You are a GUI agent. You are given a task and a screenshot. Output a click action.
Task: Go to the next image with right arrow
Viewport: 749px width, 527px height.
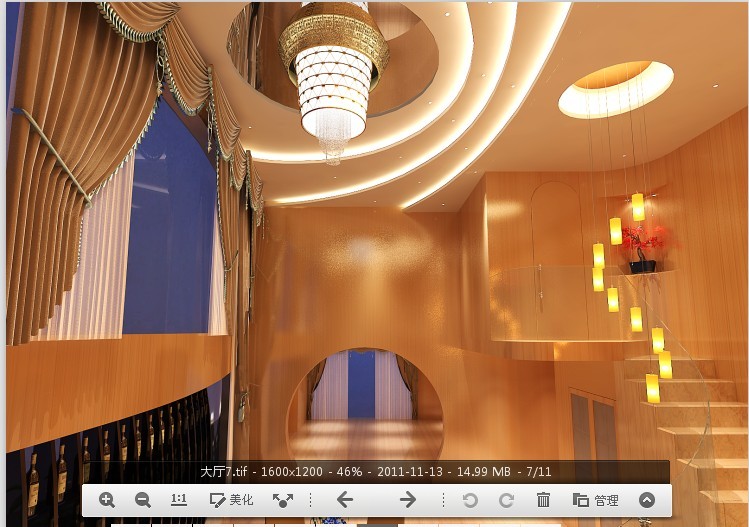coord(408,500)
